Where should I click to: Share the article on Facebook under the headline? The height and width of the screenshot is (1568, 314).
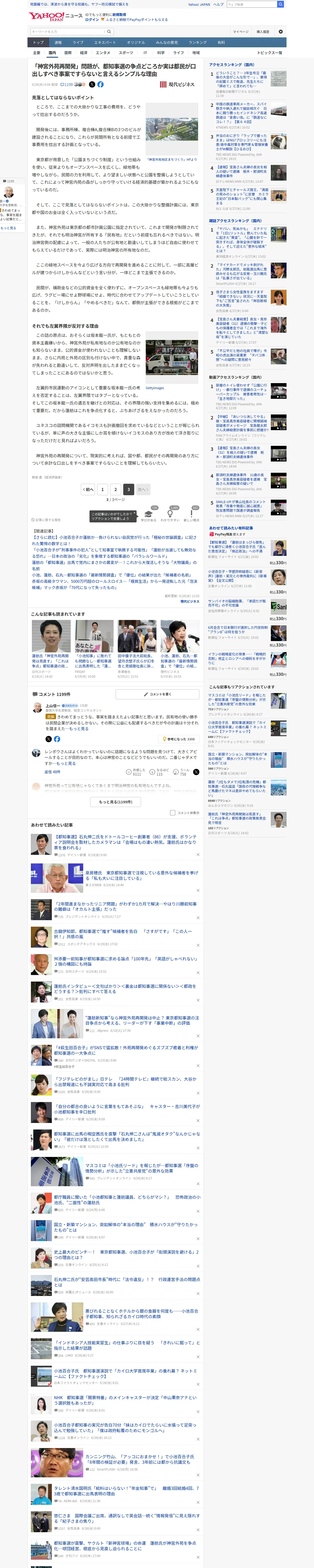[100, 85]
